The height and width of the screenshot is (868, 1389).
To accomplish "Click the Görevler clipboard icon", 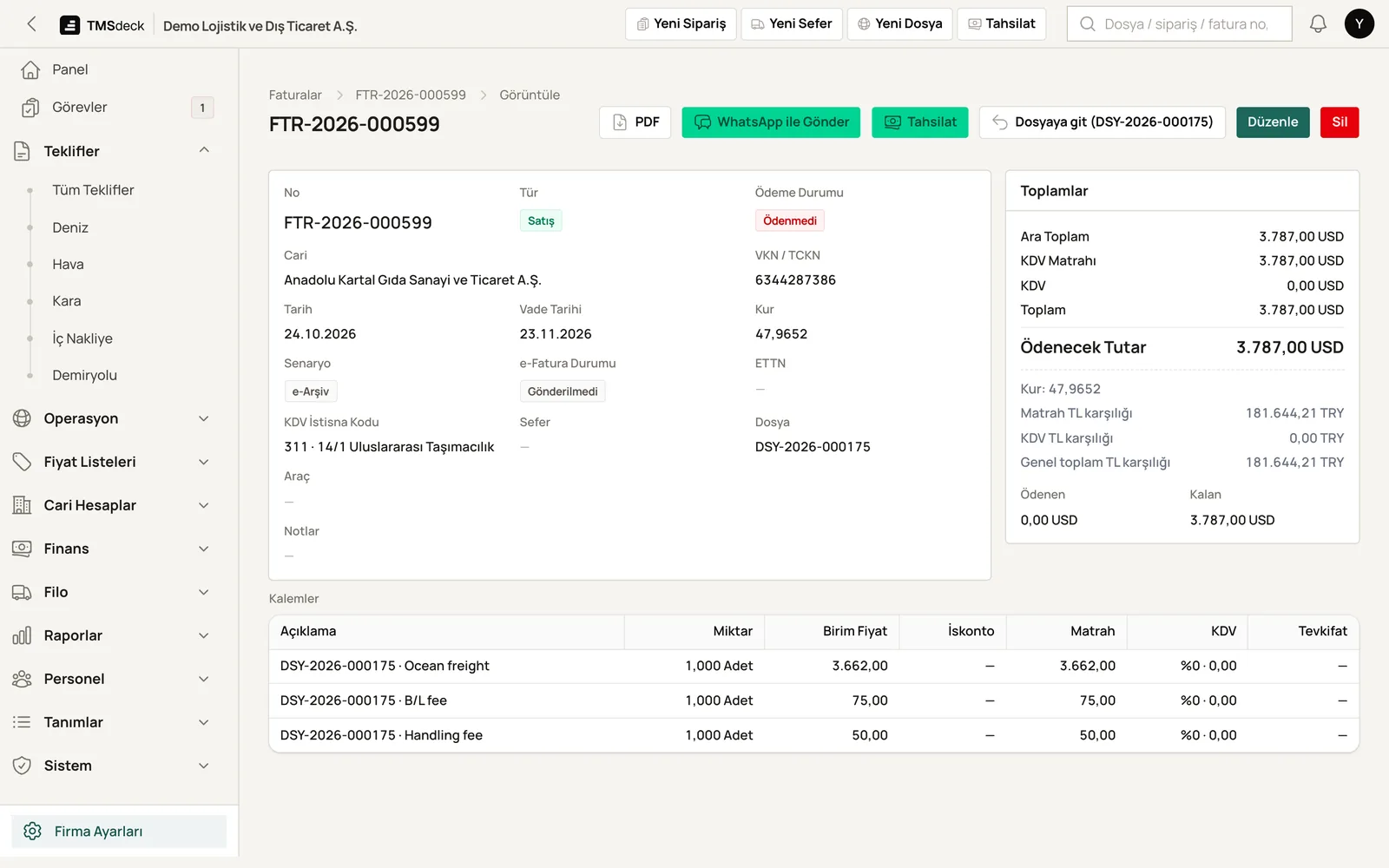I will (x=30, y=108).
